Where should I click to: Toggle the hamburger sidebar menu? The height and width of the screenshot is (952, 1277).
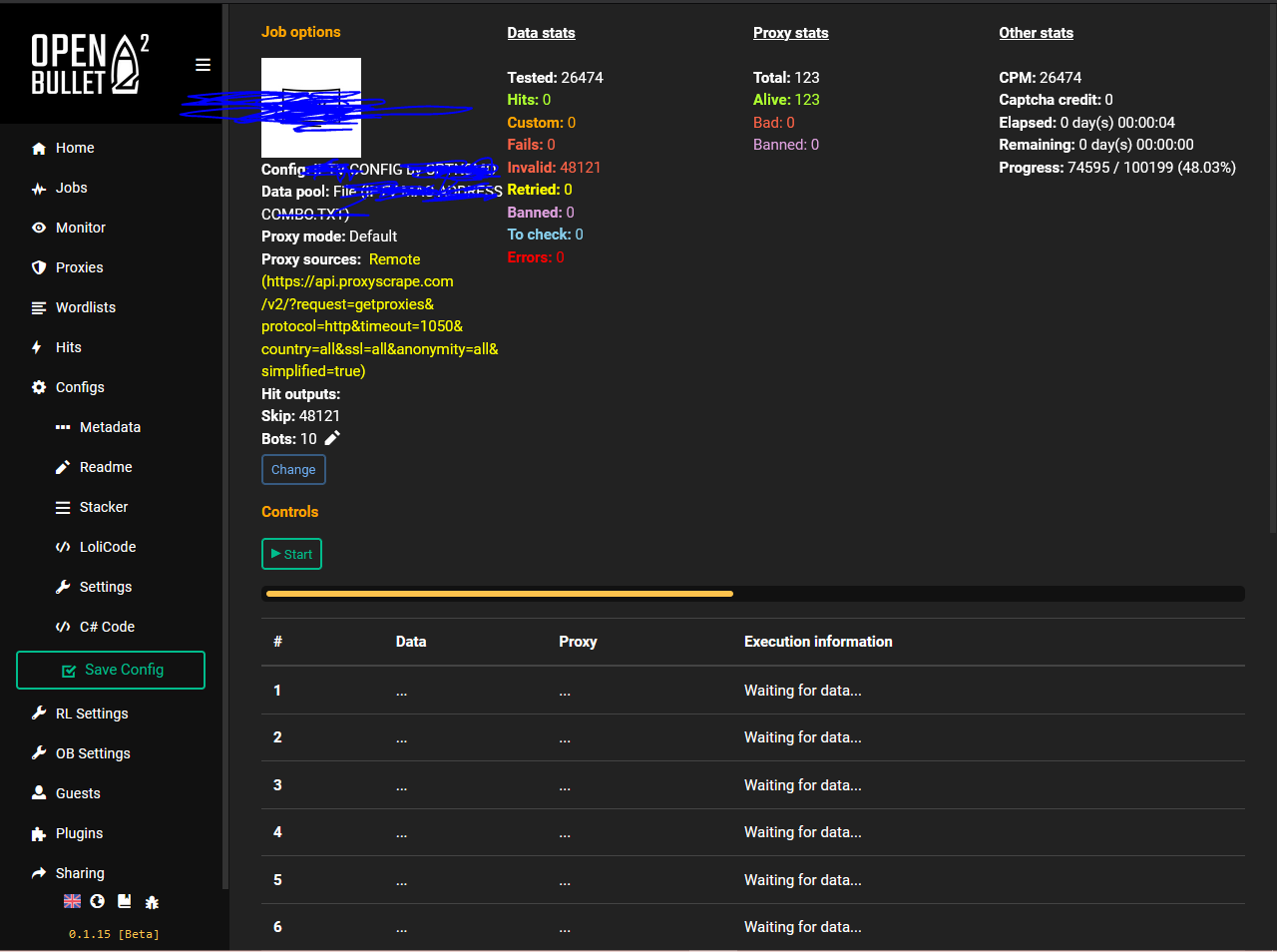[x=203, y=65]
